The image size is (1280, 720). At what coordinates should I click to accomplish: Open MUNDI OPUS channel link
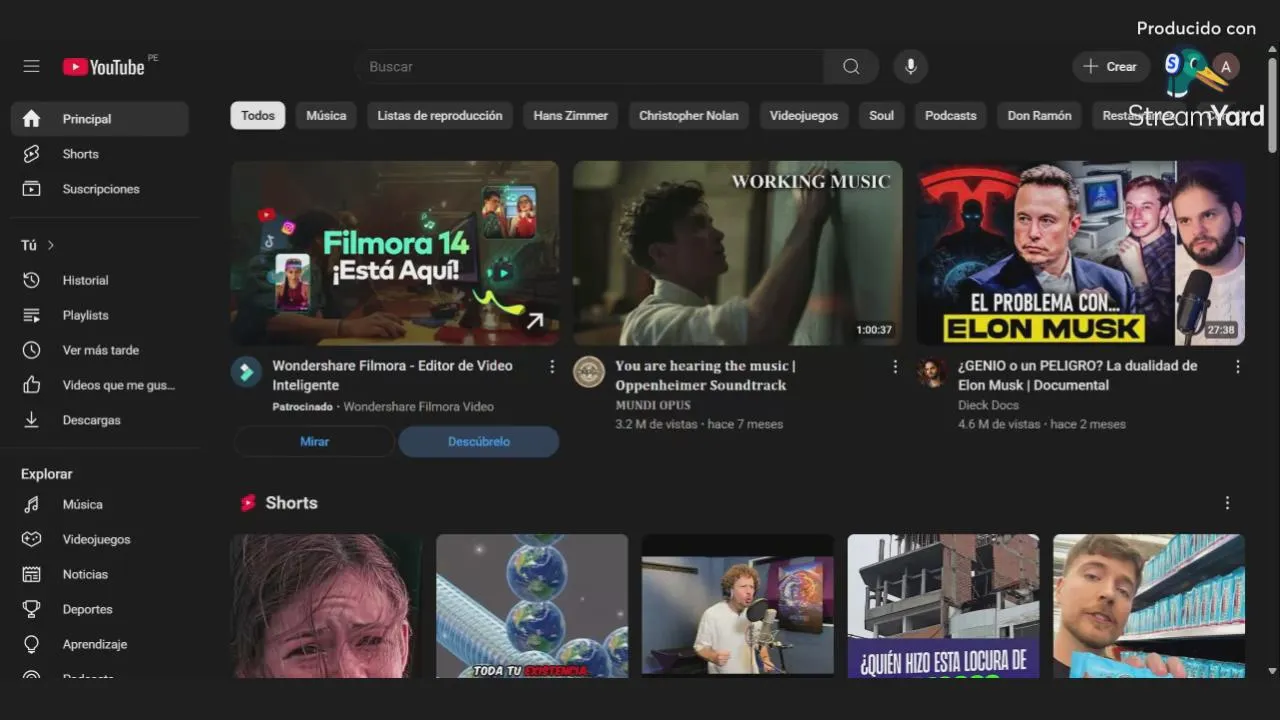tap(653, 405)
